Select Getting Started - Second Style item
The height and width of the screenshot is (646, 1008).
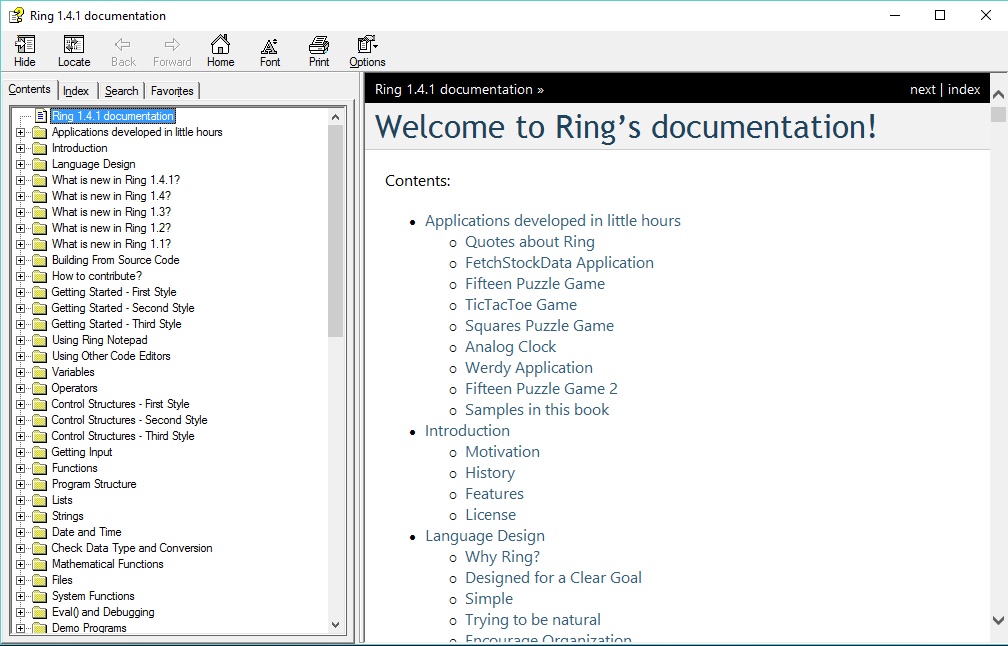tap(123, 309)
